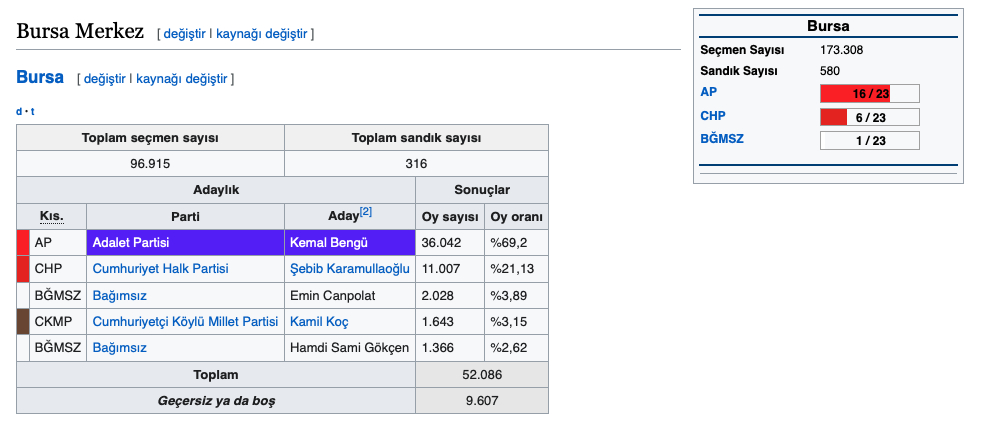
Task: Open footnote reference [2] beside Aday
Action: pos(366,212)
